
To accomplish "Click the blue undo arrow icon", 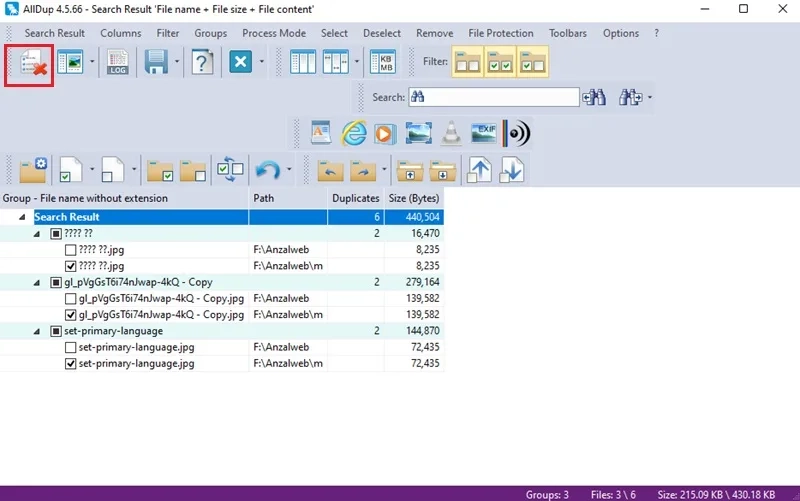I will coord(267,169).
